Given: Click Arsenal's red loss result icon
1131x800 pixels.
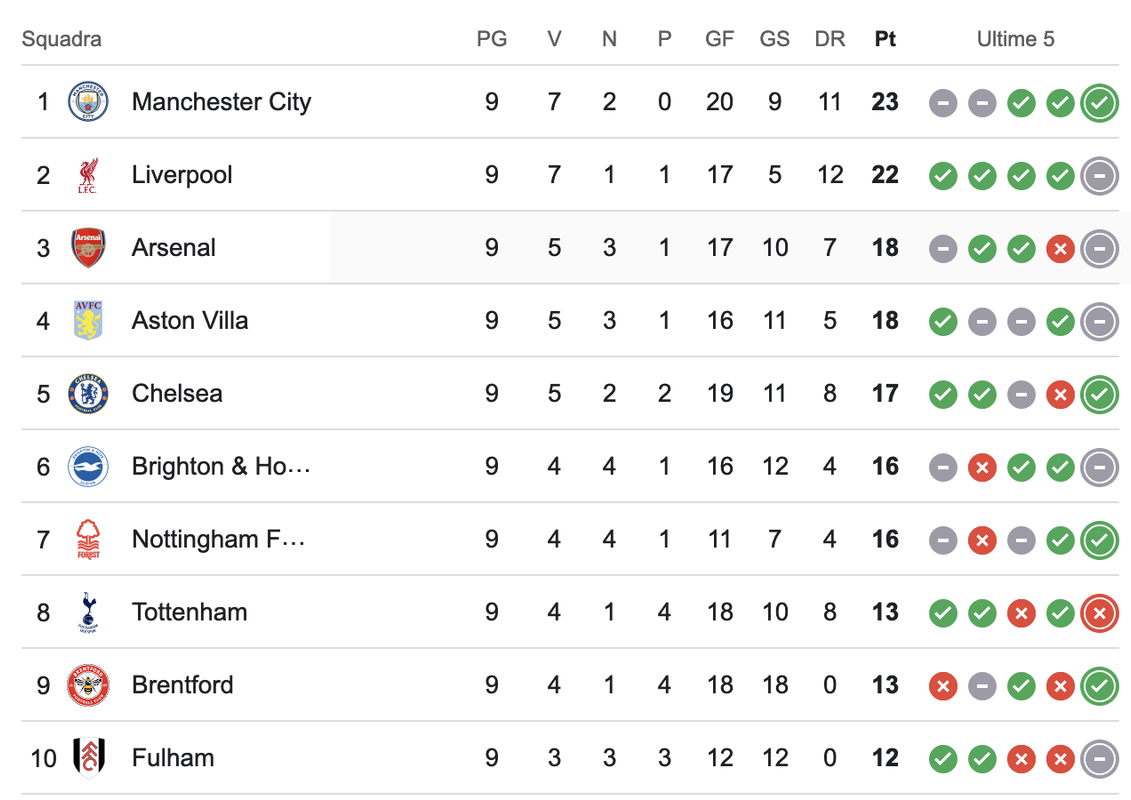Looking at the screenshot, I should (x=1060, y=249).
